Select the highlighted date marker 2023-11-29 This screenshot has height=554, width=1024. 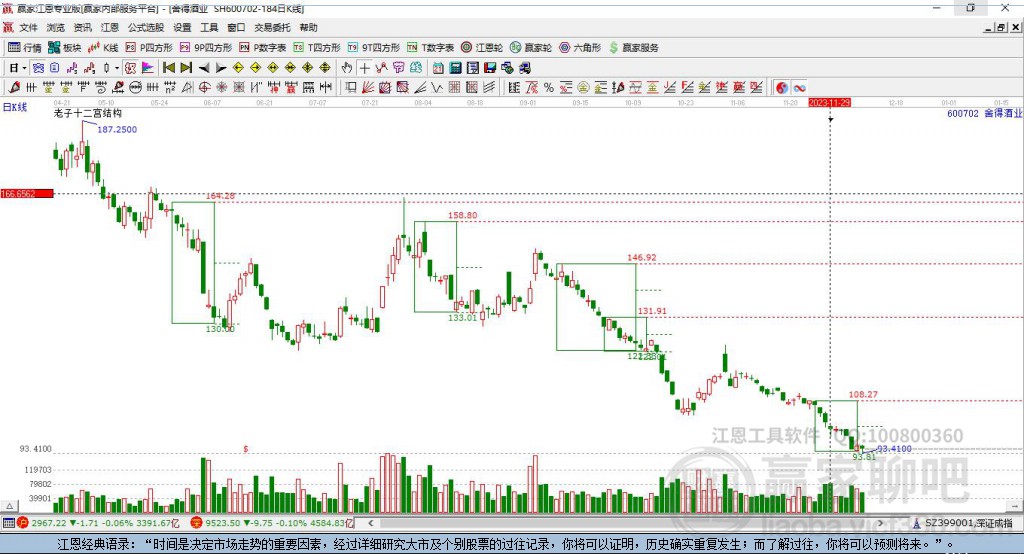(829, 103)
